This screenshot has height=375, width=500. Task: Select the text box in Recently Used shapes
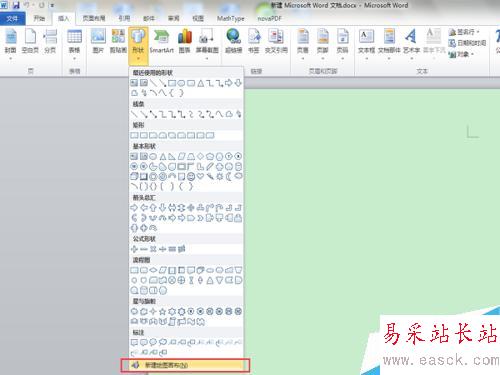pyautogui.click(x=134, y=83)
